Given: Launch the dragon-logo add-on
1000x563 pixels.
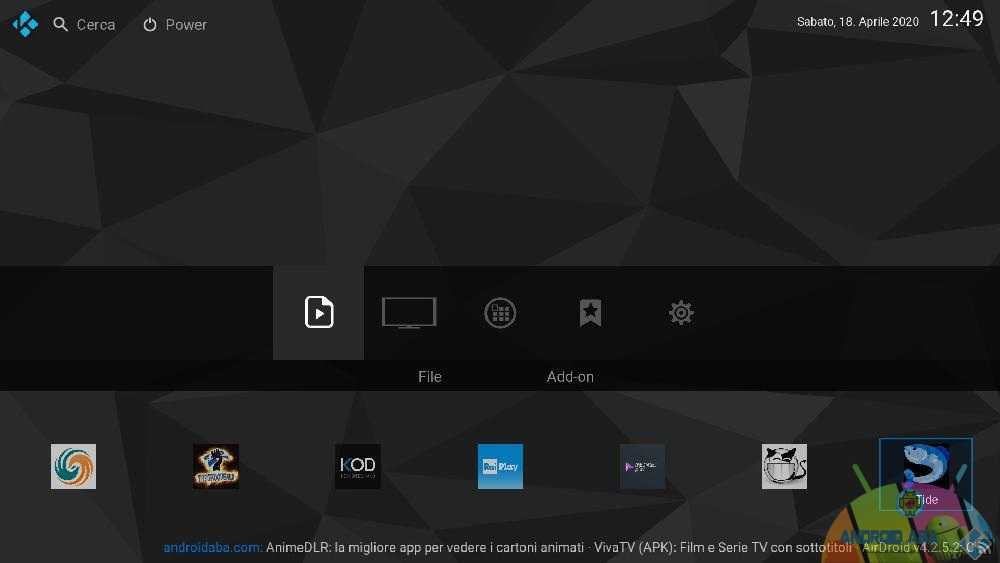Looking at the screenshot, I should click(216, 467).
